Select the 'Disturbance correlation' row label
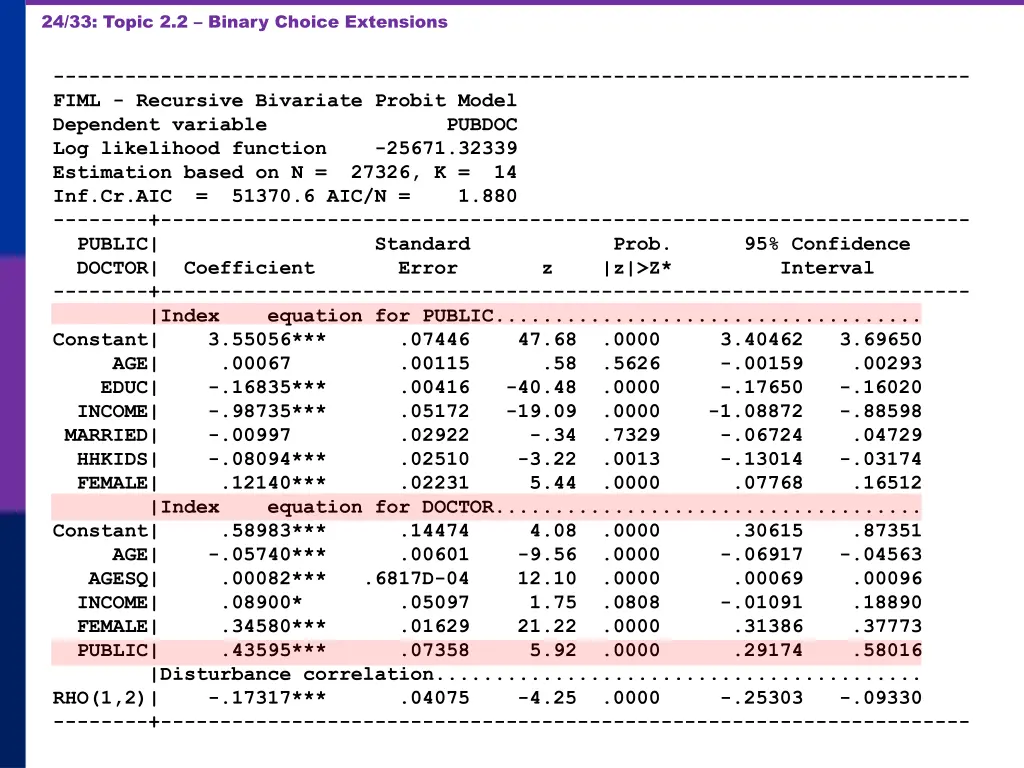Screen dimensions: 1024x768 (296, 674)
